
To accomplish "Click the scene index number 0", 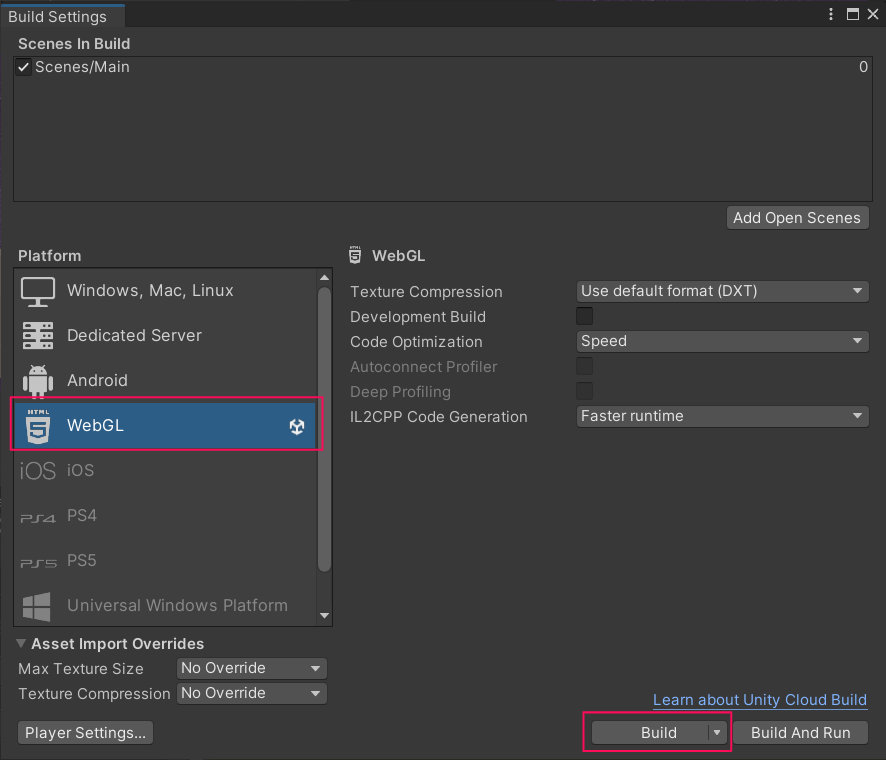I will (863, 67).
